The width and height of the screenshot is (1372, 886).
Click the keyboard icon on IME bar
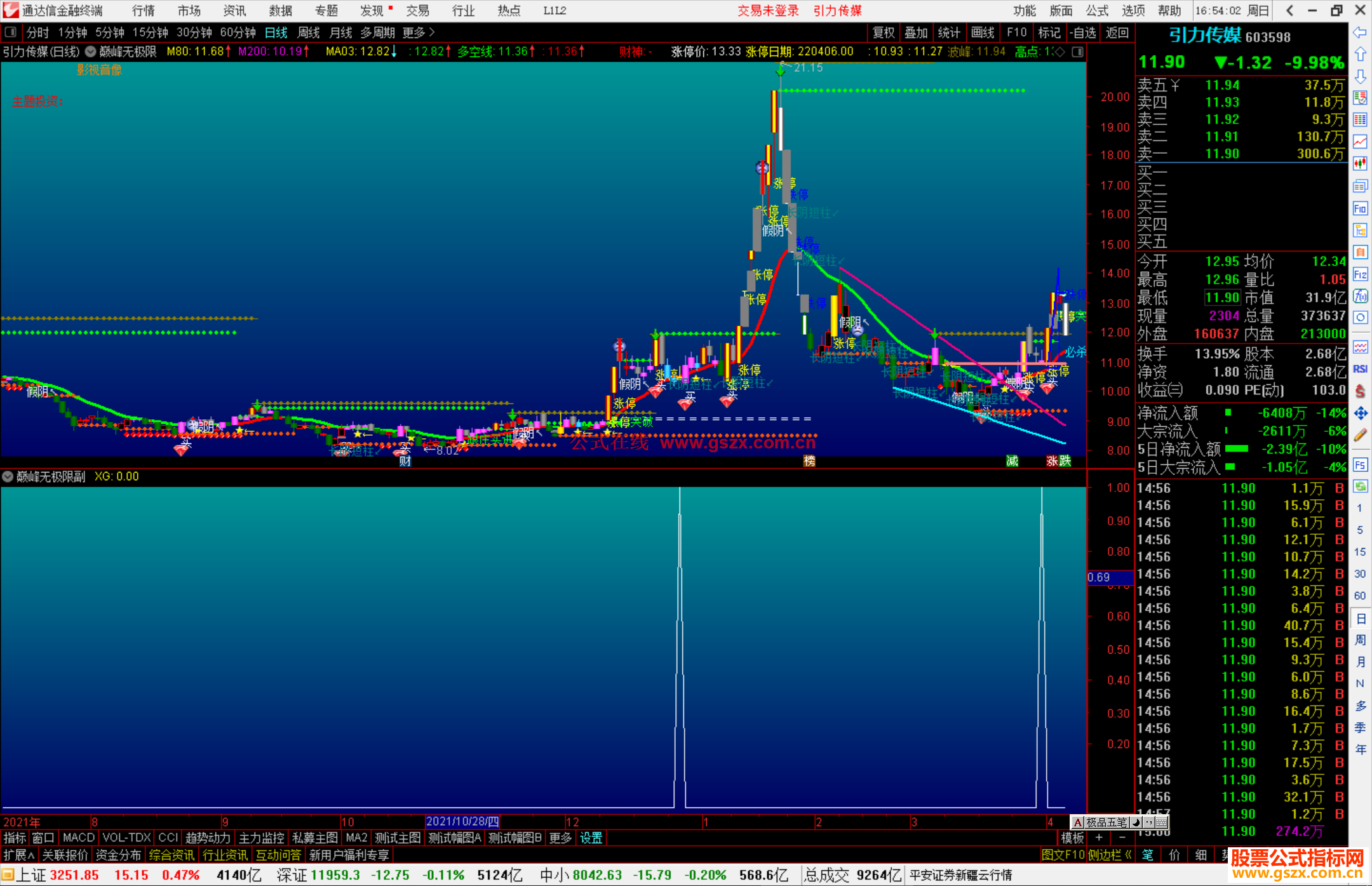pyautogui.click(x=1162, y=822)
